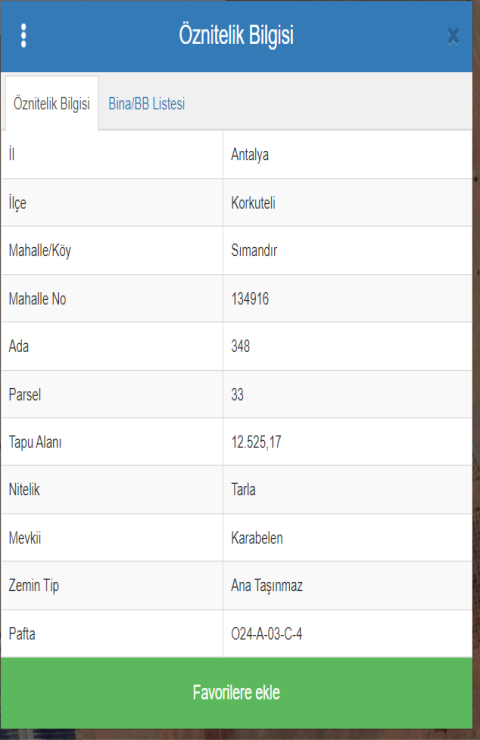This screenshot has width=480, height=740.
Task: Switch to the Bina/BB Listesi tab
Action: pyautogui.click(x=147, y=103)
